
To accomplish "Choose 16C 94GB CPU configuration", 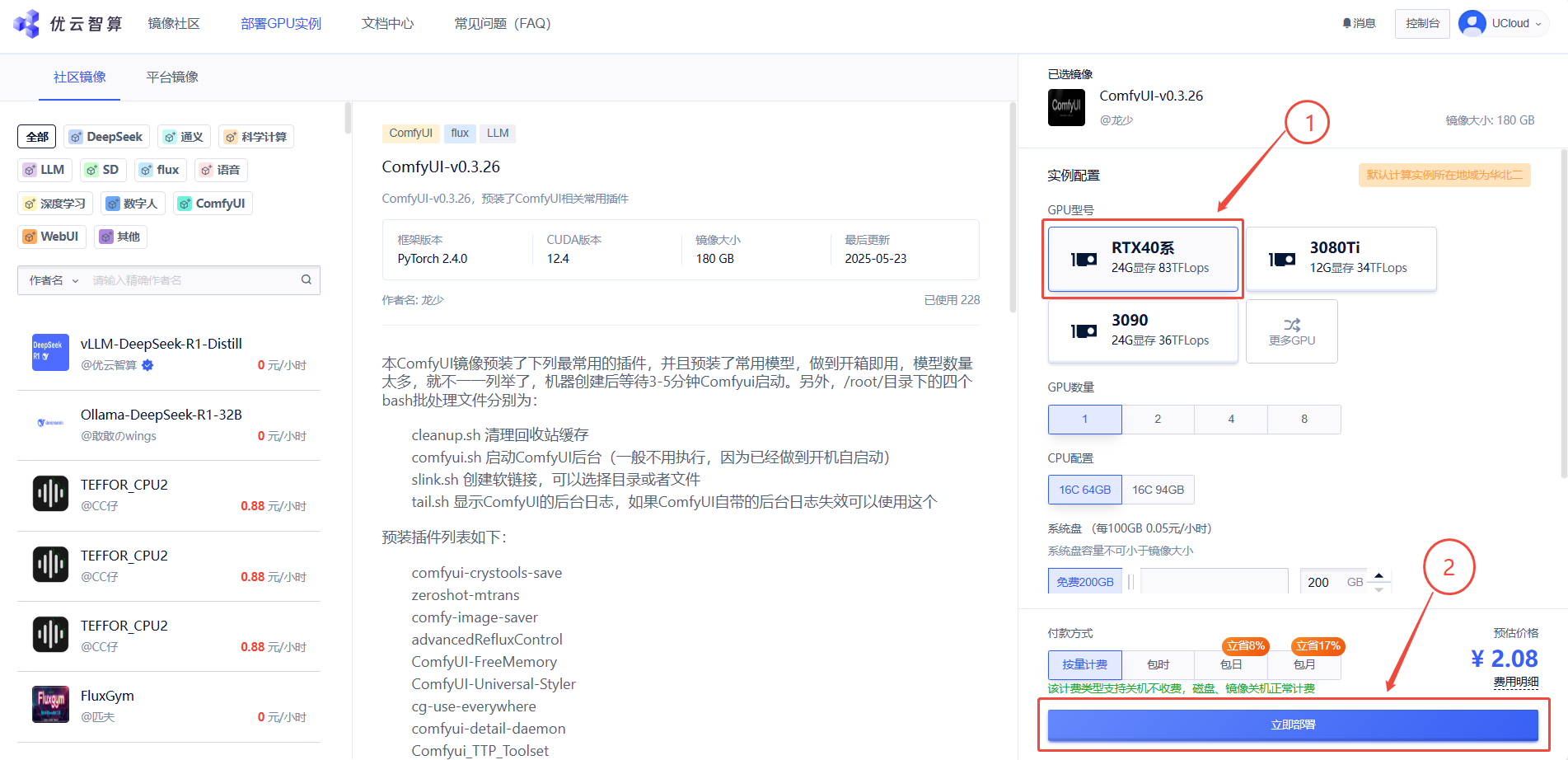I will coord(1158,490).
